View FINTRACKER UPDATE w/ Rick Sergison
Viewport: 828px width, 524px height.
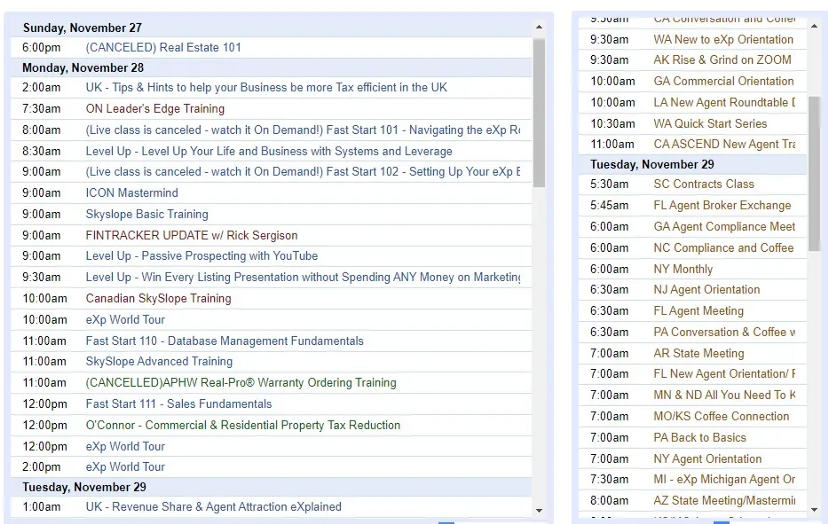(x=191, y=236)
